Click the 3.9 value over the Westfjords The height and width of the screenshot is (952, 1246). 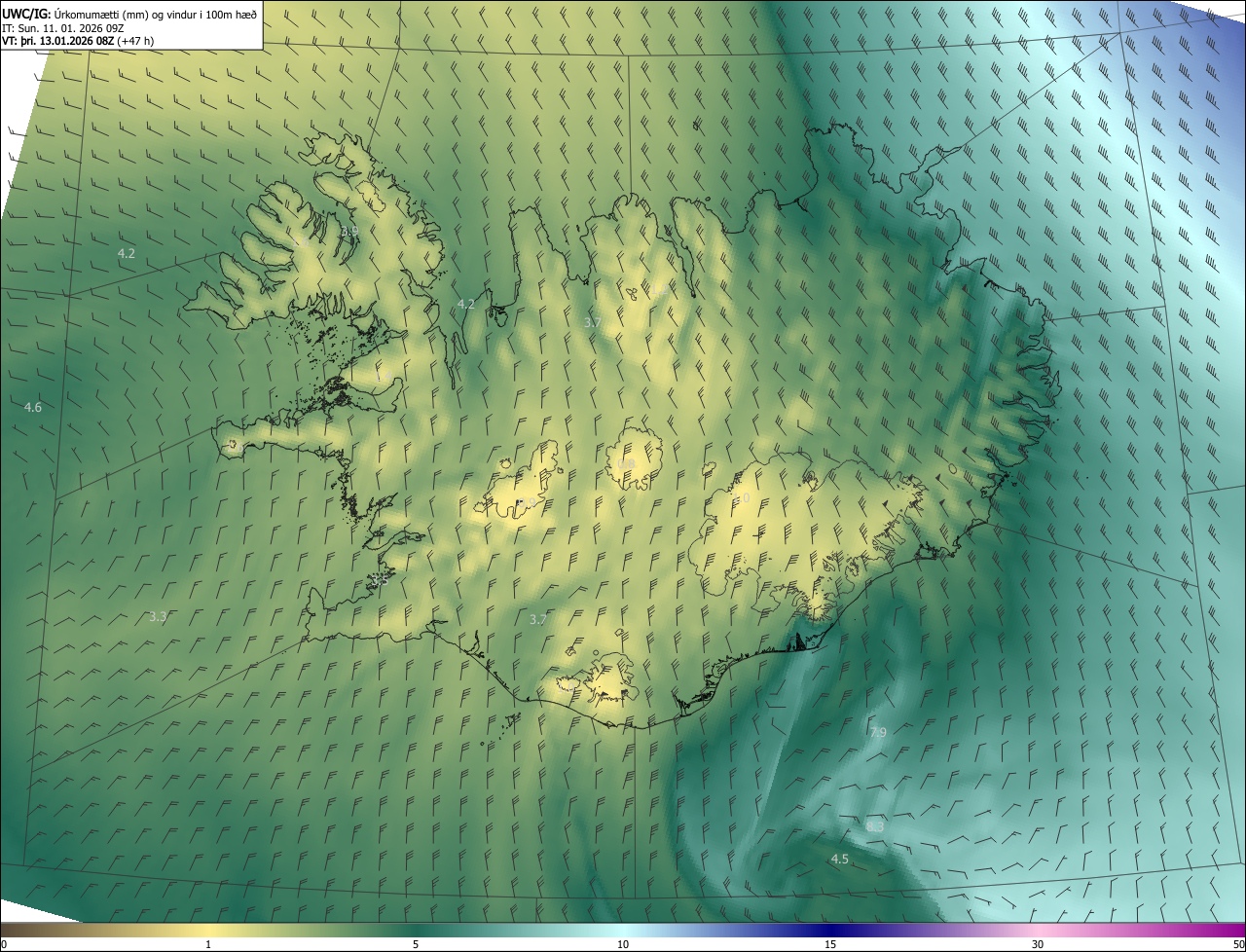pos(349,231)
